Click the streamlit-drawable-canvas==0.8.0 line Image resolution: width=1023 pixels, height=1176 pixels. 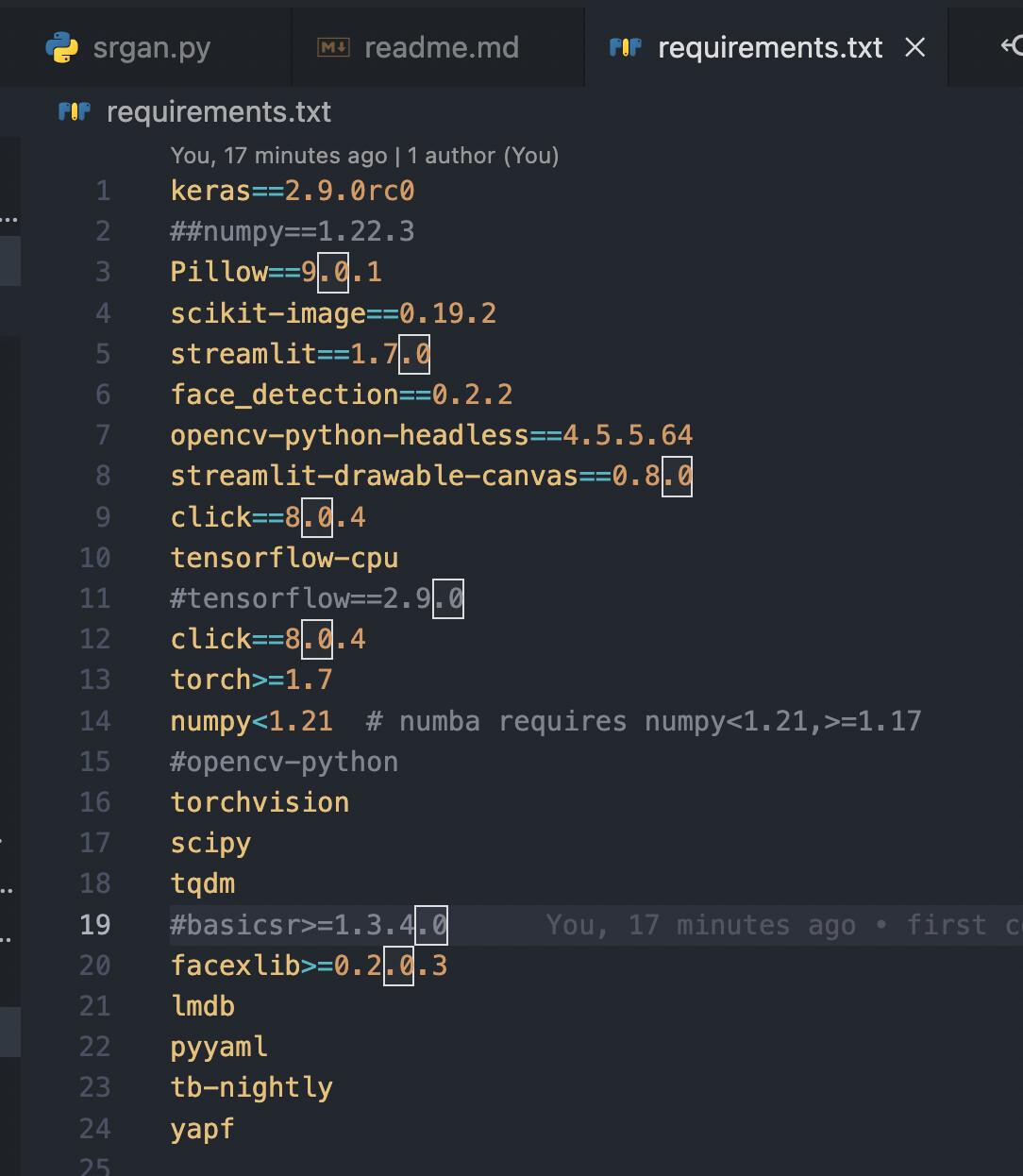pos(431,476)
